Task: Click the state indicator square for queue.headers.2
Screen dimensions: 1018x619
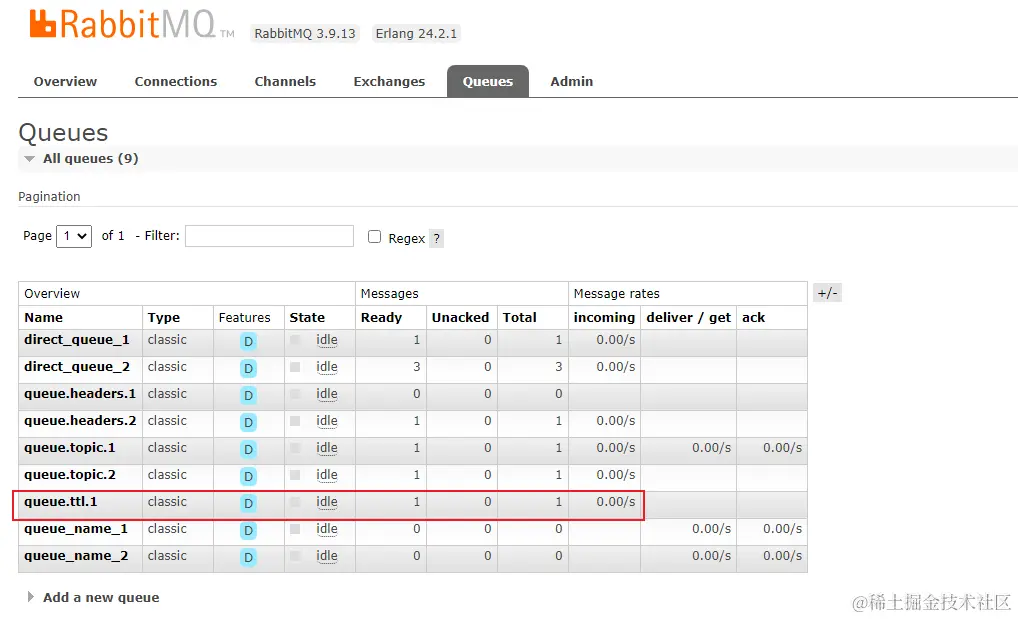Action: [x=295, y=421]
